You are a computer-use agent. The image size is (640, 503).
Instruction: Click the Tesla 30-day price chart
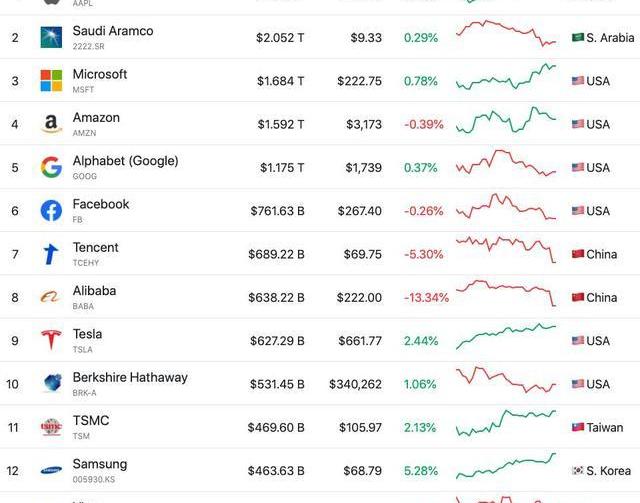pyautogui.click(x=506, y=337)
